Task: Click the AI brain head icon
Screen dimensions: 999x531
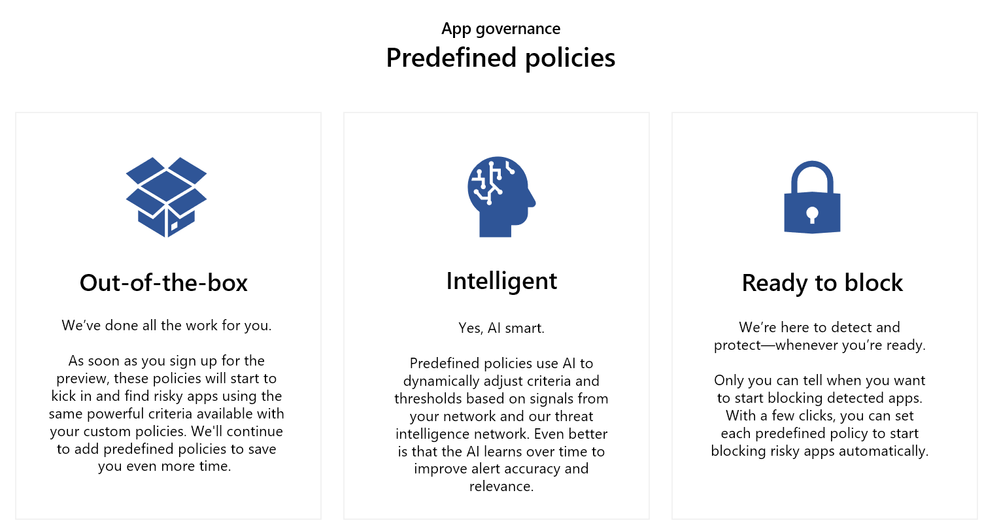Action: pos(501,197)
